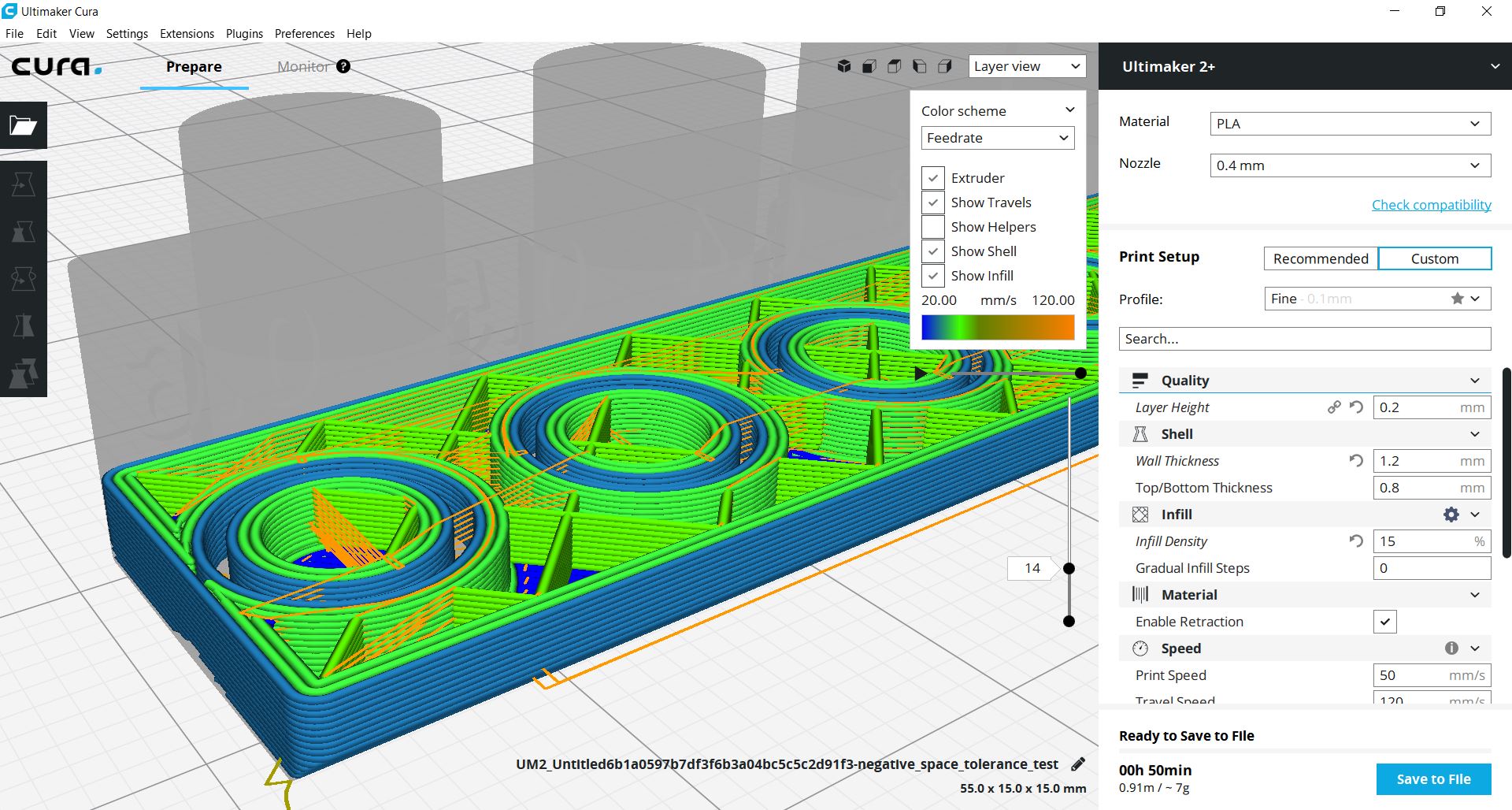
Task: Open the Help menu
Action: 359,34
